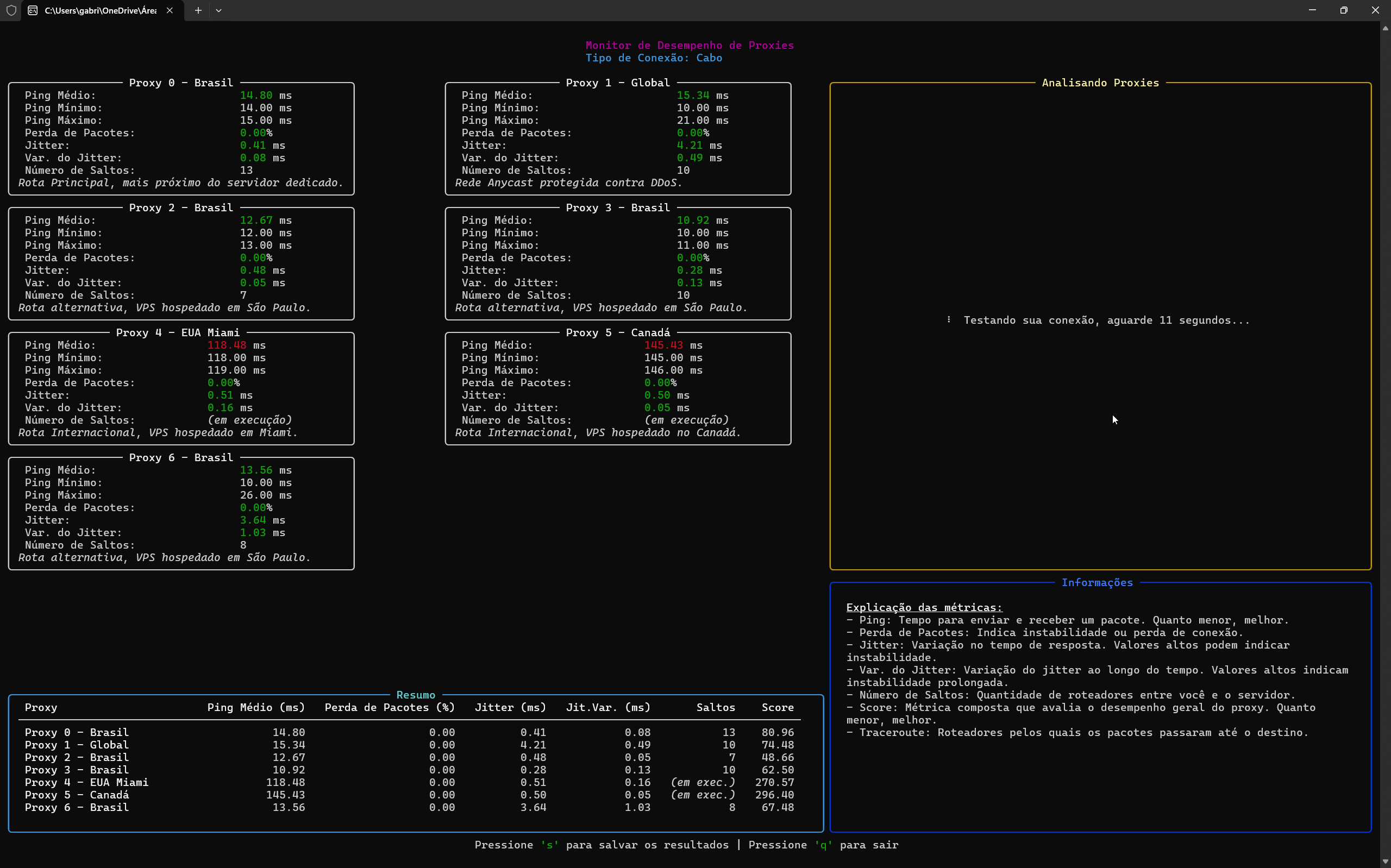Click the 118.48 ms red ping value

(236, 345)
